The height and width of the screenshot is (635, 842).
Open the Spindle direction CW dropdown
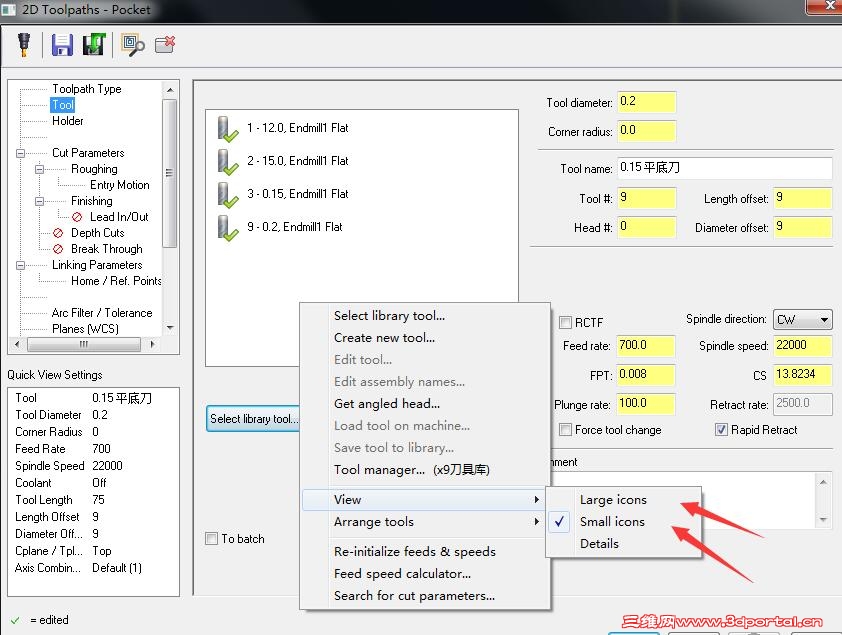[802, 320]
